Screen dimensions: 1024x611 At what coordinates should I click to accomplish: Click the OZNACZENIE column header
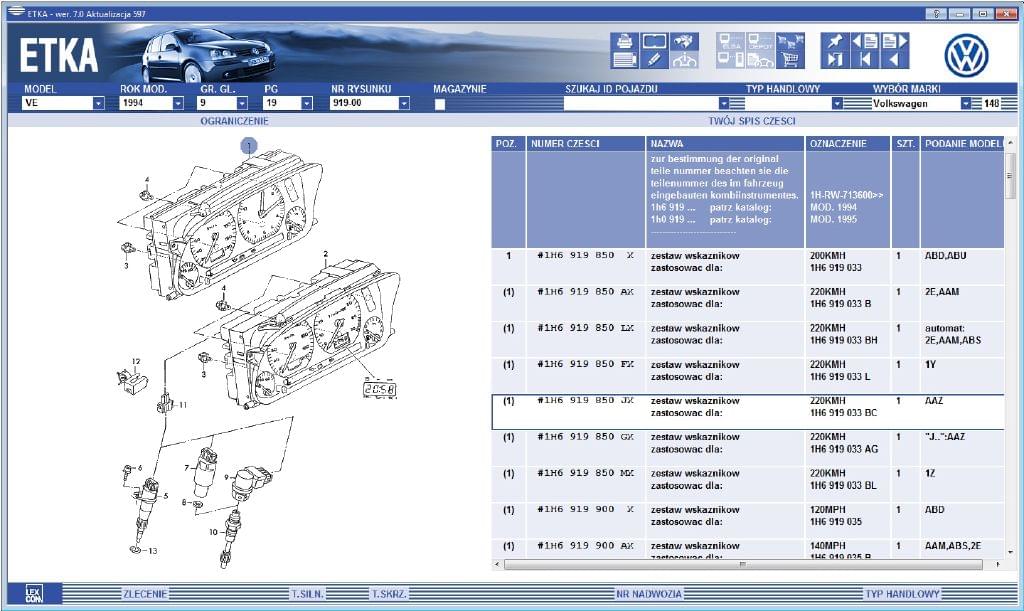pos(848,144)
